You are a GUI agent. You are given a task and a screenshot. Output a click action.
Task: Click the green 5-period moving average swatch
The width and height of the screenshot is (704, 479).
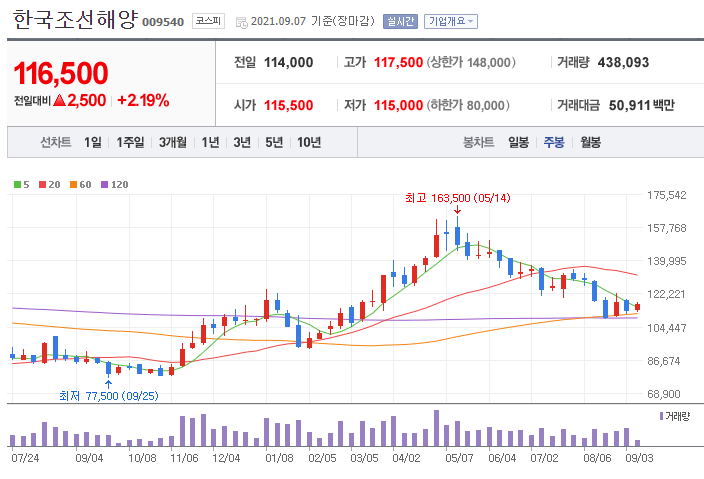pos(18,185)
